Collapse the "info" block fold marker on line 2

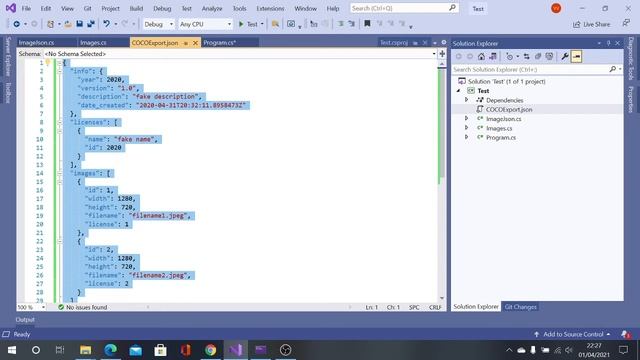point(60,71)
